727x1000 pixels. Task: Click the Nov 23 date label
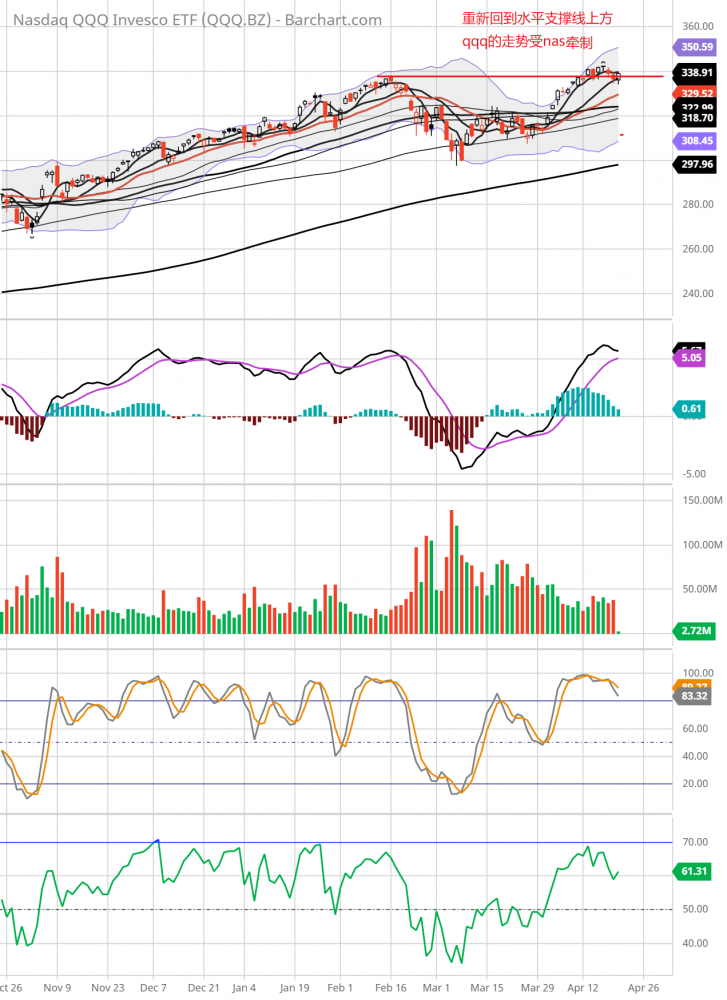108,987
